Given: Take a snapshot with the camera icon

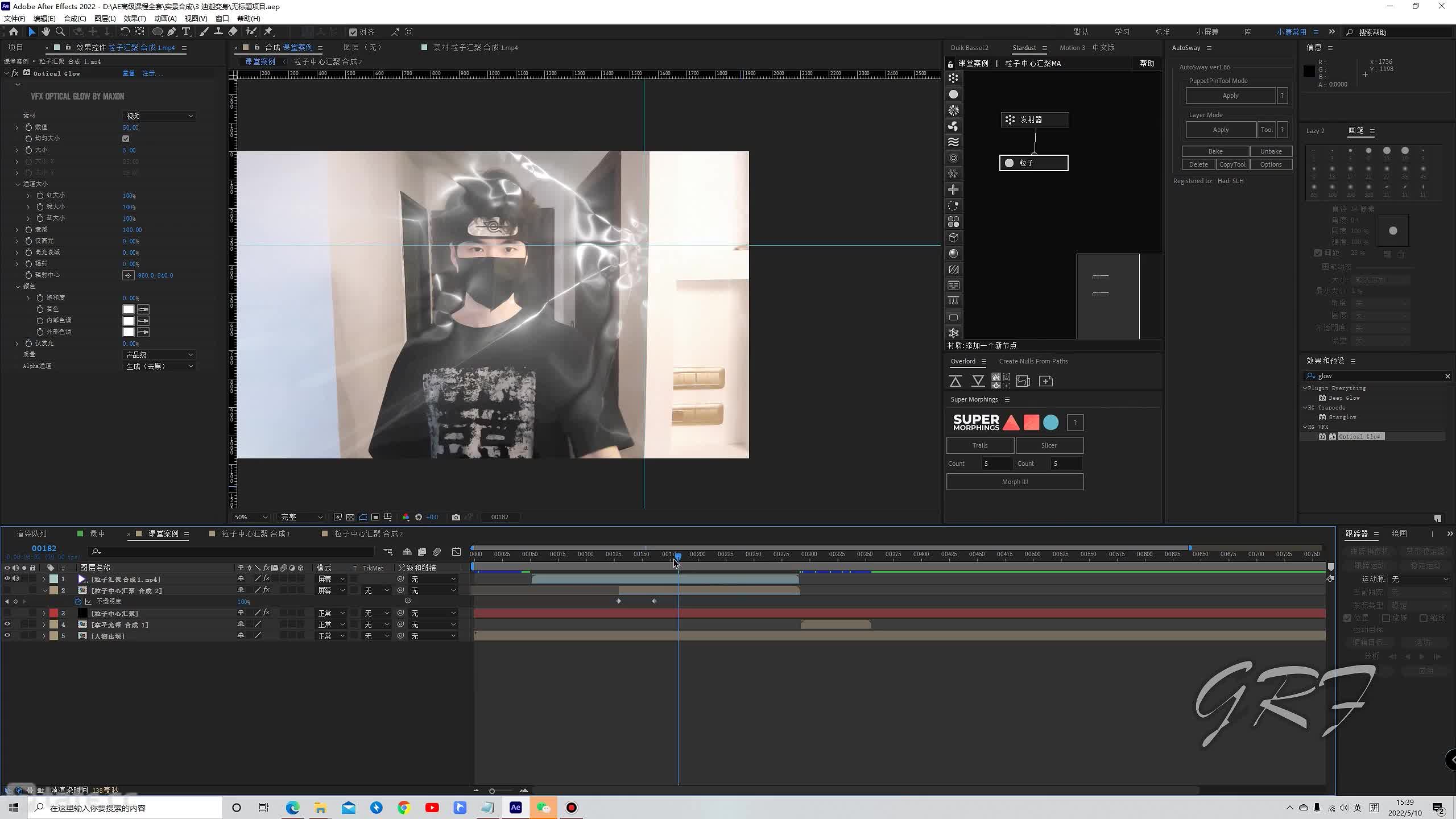Looking at the screenshot, I should pyautogui.click(x=456, y=517).
